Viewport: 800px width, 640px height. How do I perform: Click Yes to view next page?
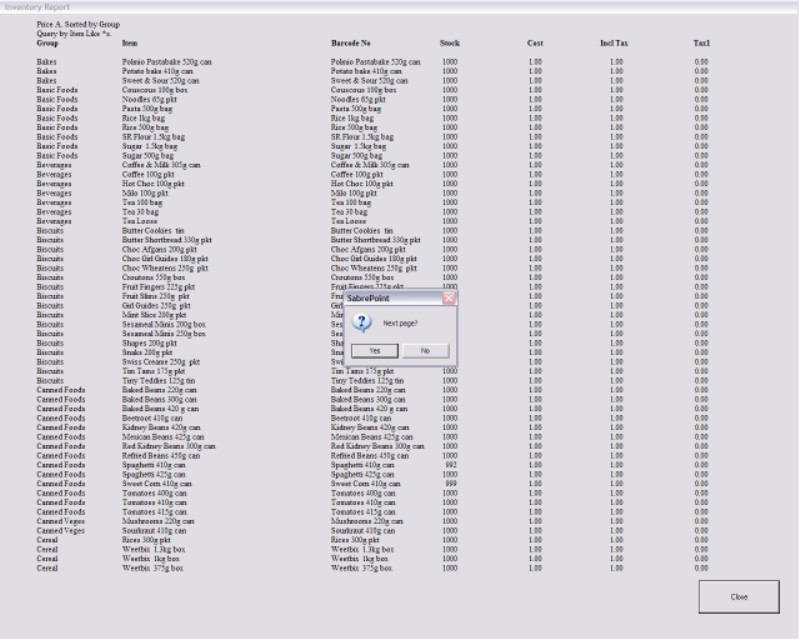(x=373, y=351)
